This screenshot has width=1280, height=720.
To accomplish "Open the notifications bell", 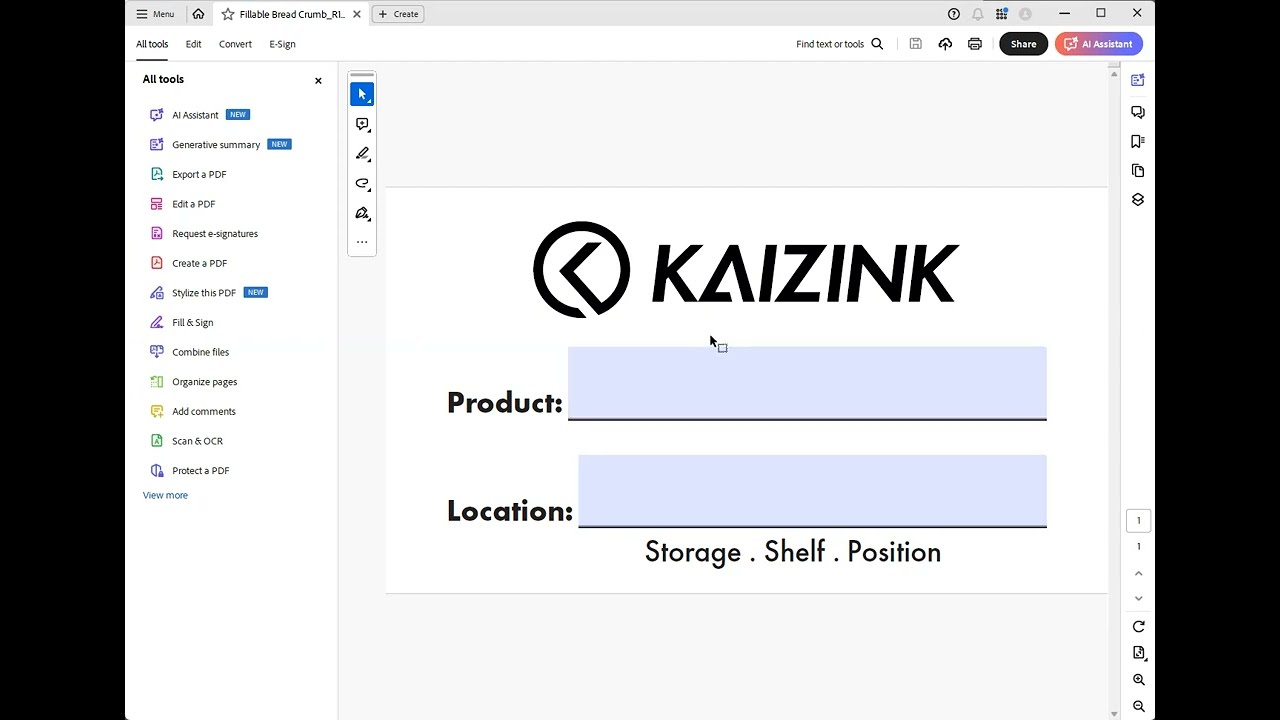I will pos(977,14).
